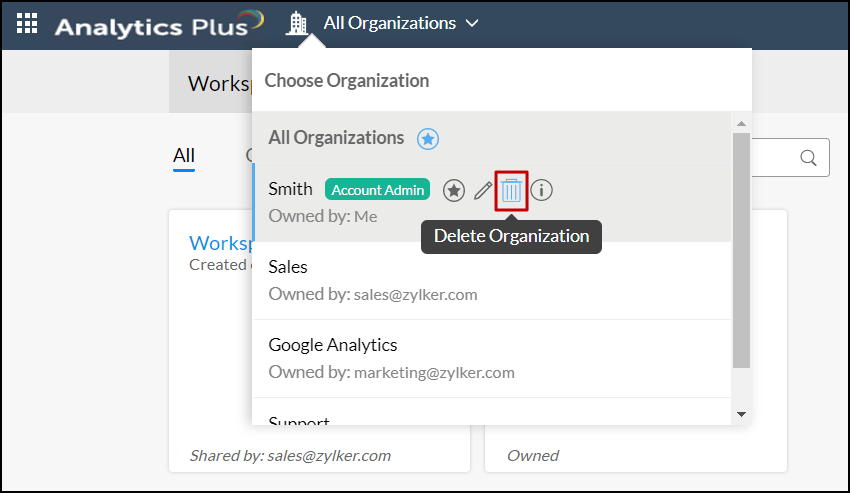The image size is (850, 493).
Task: Select the All Organizations list entry
Action: point(336,138)
